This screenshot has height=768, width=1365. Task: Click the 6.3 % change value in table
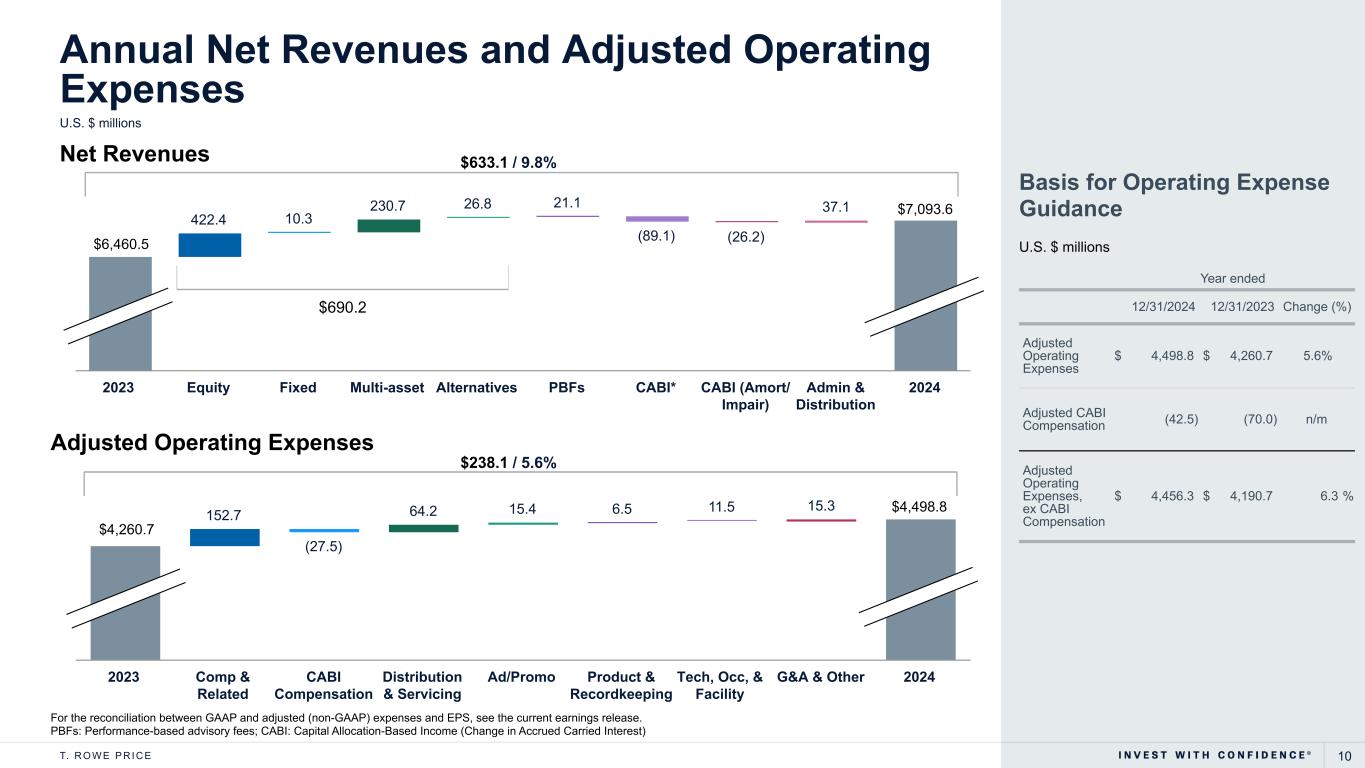coord(1334,495)
